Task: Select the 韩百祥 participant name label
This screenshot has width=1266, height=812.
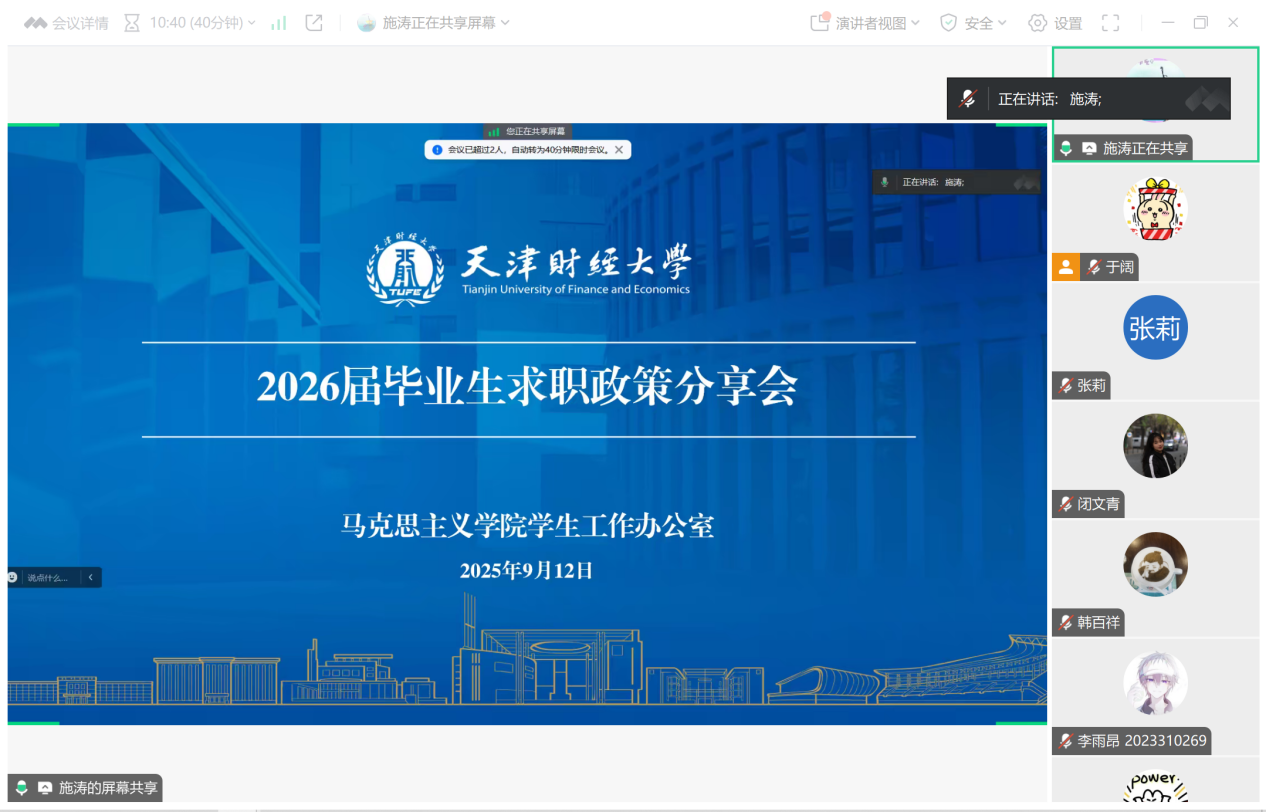Action: tap(1098, 622)
